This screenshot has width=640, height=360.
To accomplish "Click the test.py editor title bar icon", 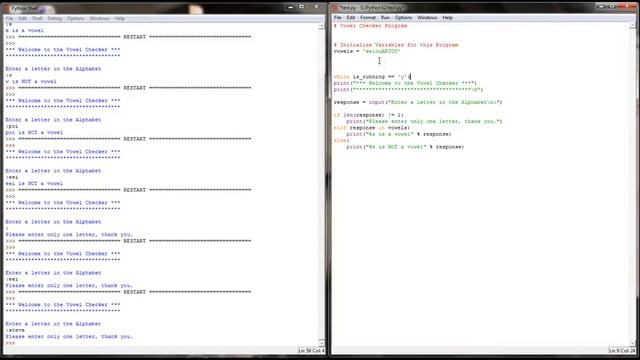I will click(x=335, y=7).
